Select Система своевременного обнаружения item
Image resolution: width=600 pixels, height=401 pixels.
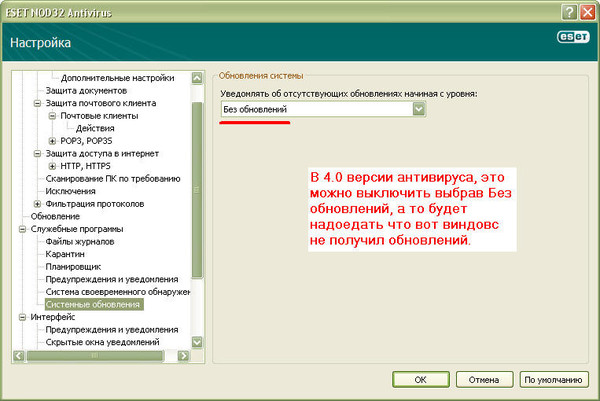pyautogui.click(x=117, y=292)
